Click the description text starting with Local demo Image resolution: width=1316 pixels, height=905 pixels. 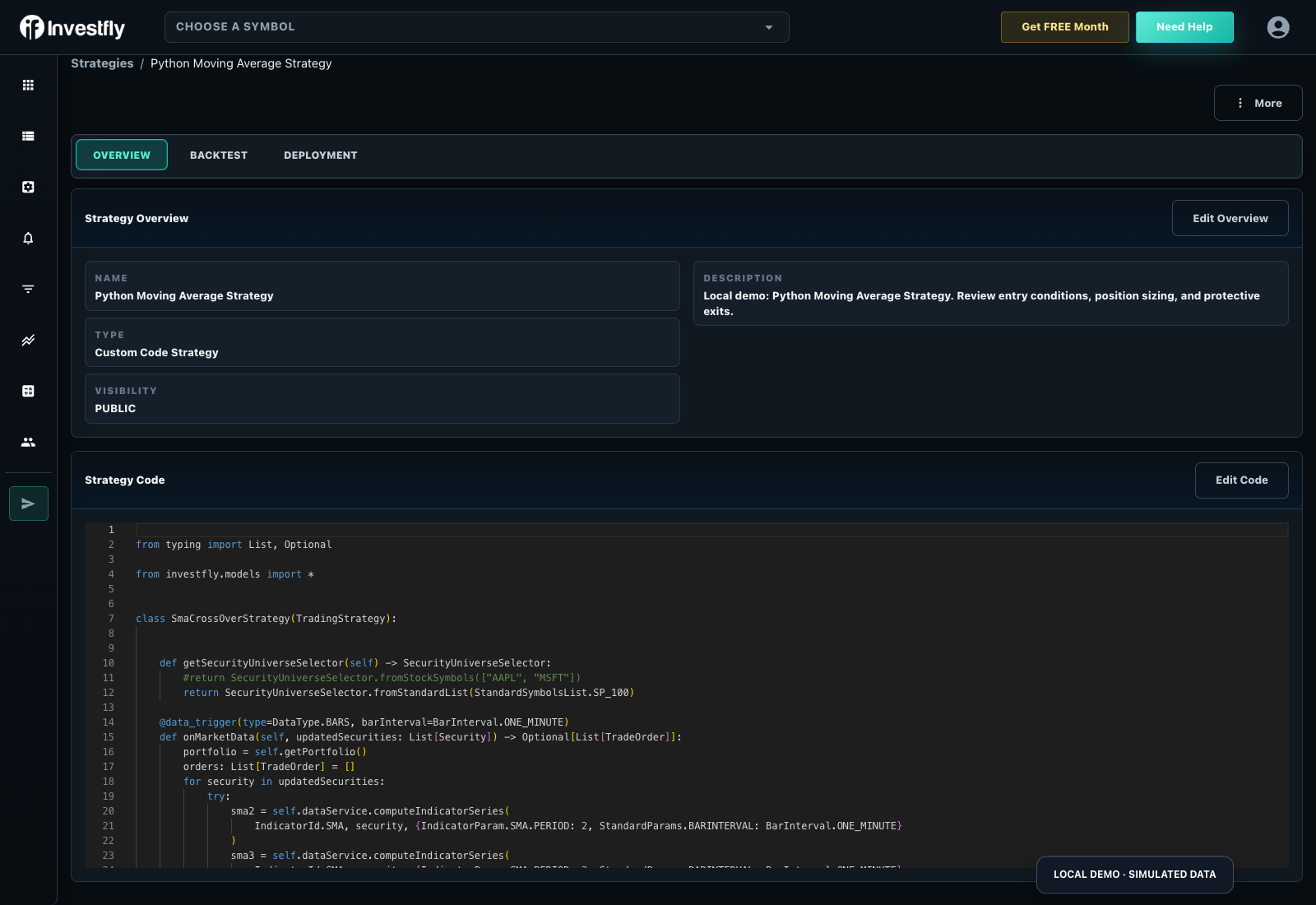(x=982, y=303)
